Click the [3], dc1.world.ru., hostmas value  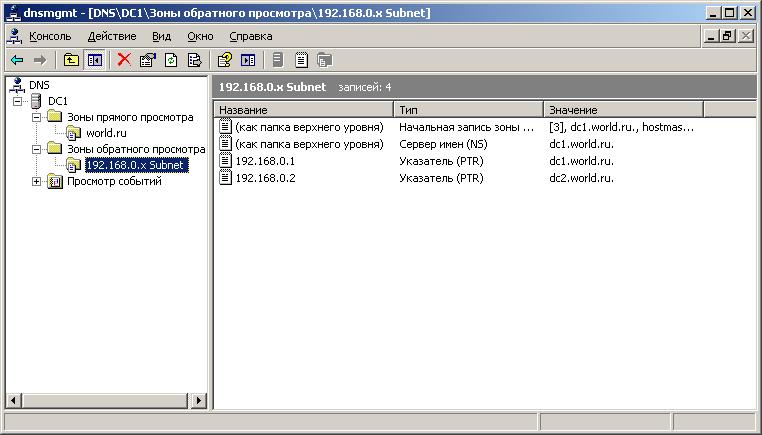(622, 127)
